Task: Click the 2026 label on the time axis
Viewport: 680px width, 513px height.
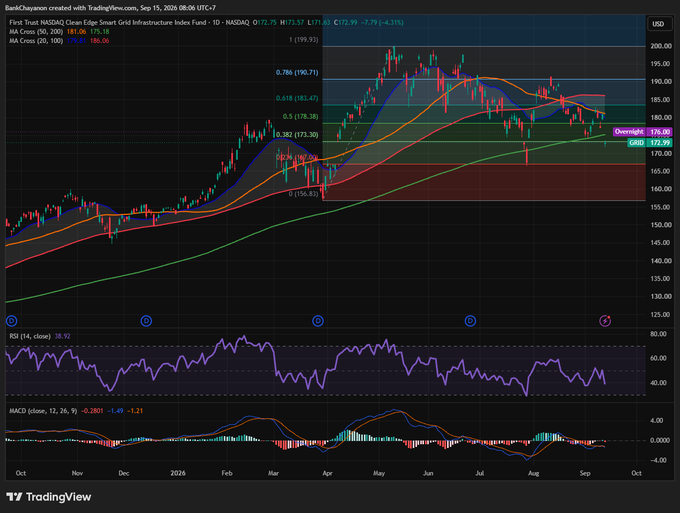Action: 178,473
